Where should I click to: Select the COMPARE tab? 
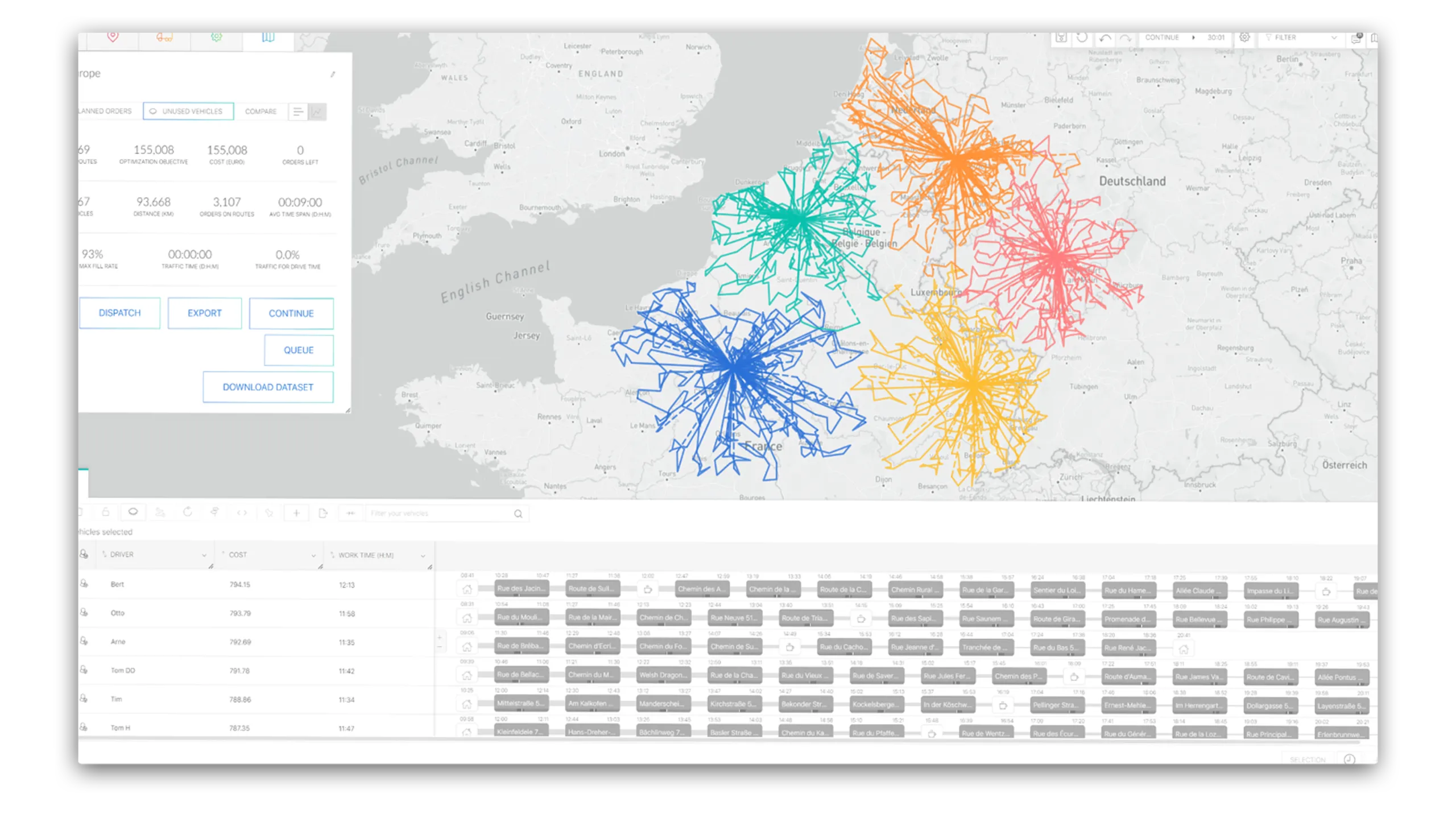(261, 111)
